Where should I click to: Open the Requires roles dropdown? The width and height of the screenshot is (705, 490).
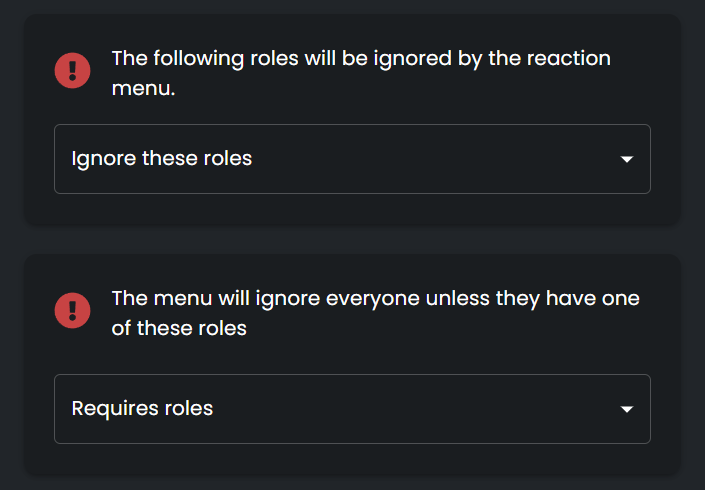pos(352,409)
